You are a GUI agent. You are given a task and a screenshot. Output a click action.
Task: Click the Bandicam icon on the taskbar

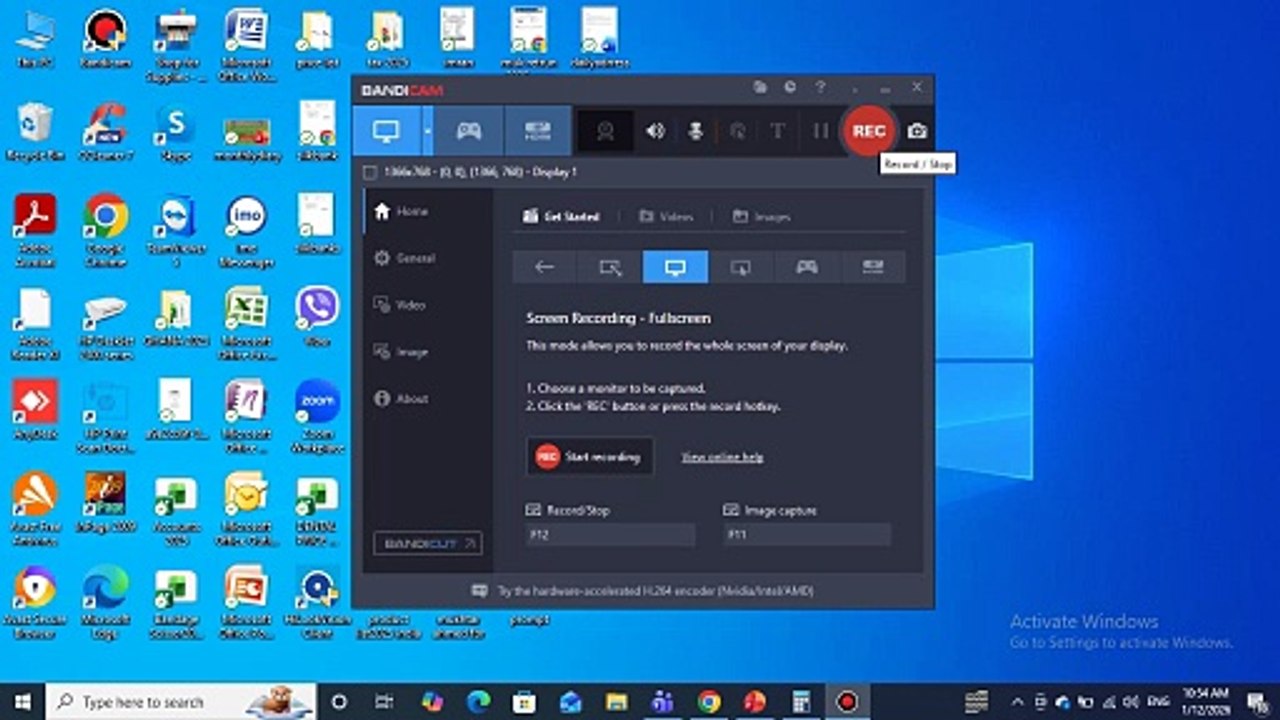[x=848, y=702]
